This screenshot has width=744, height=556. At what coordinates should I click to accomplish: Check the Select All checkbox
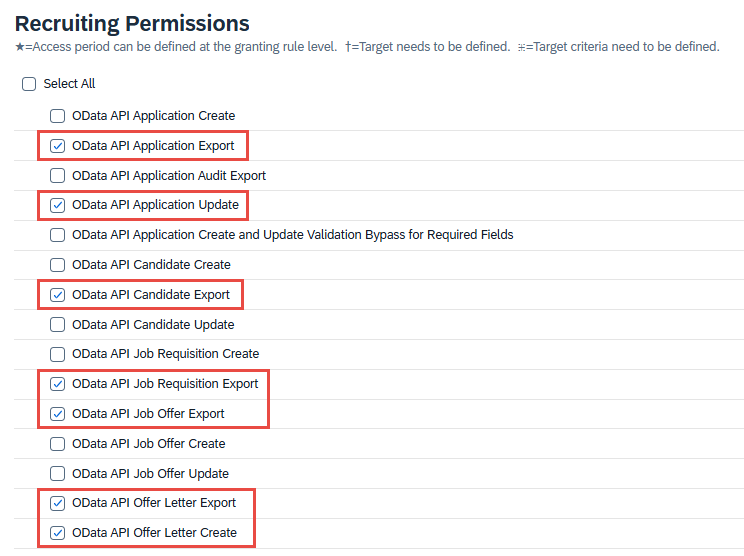(29, 85)
